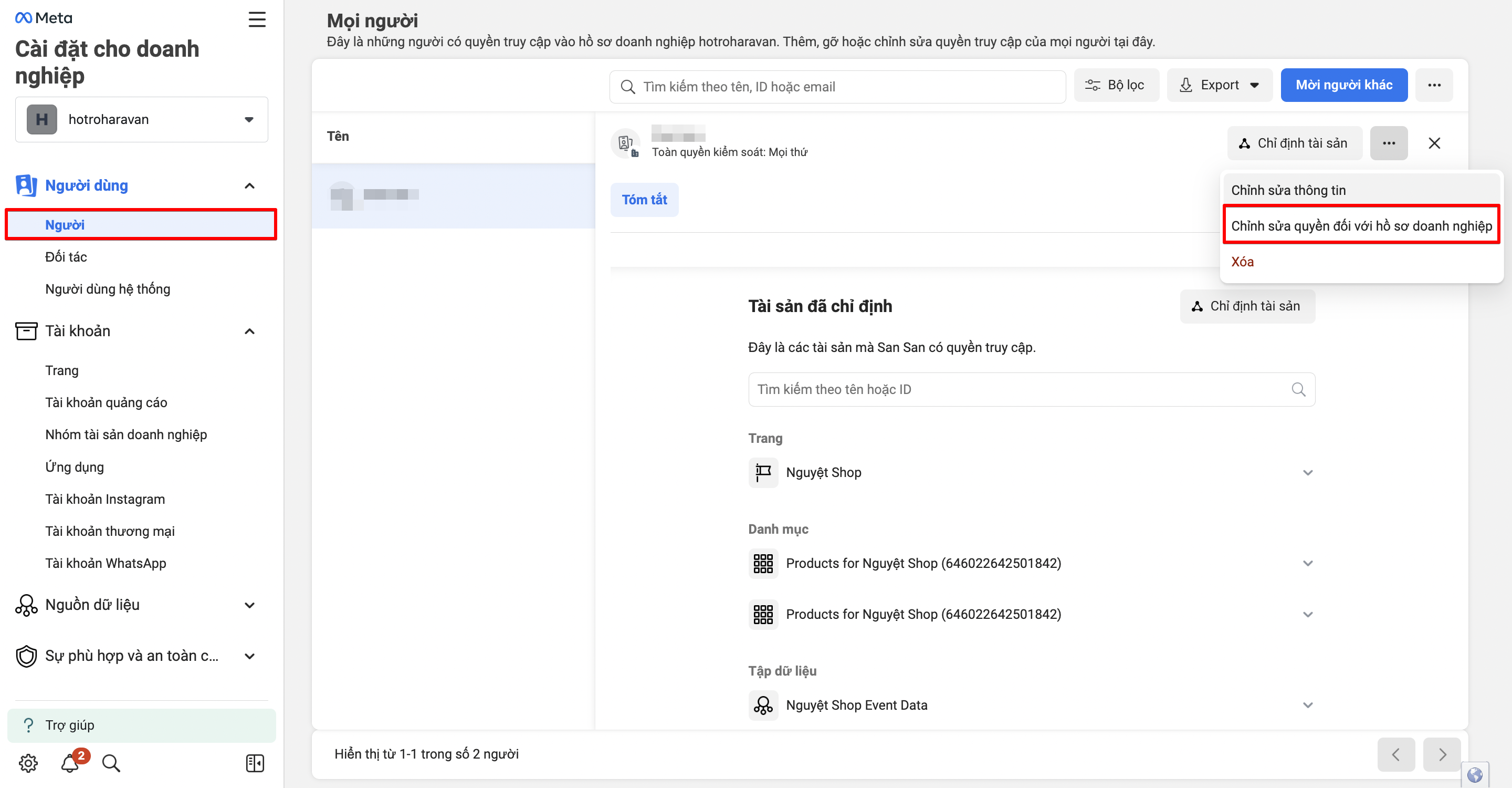
Task: Click the hamburger menu icon beside Meta logo
Action: point(257,19)
